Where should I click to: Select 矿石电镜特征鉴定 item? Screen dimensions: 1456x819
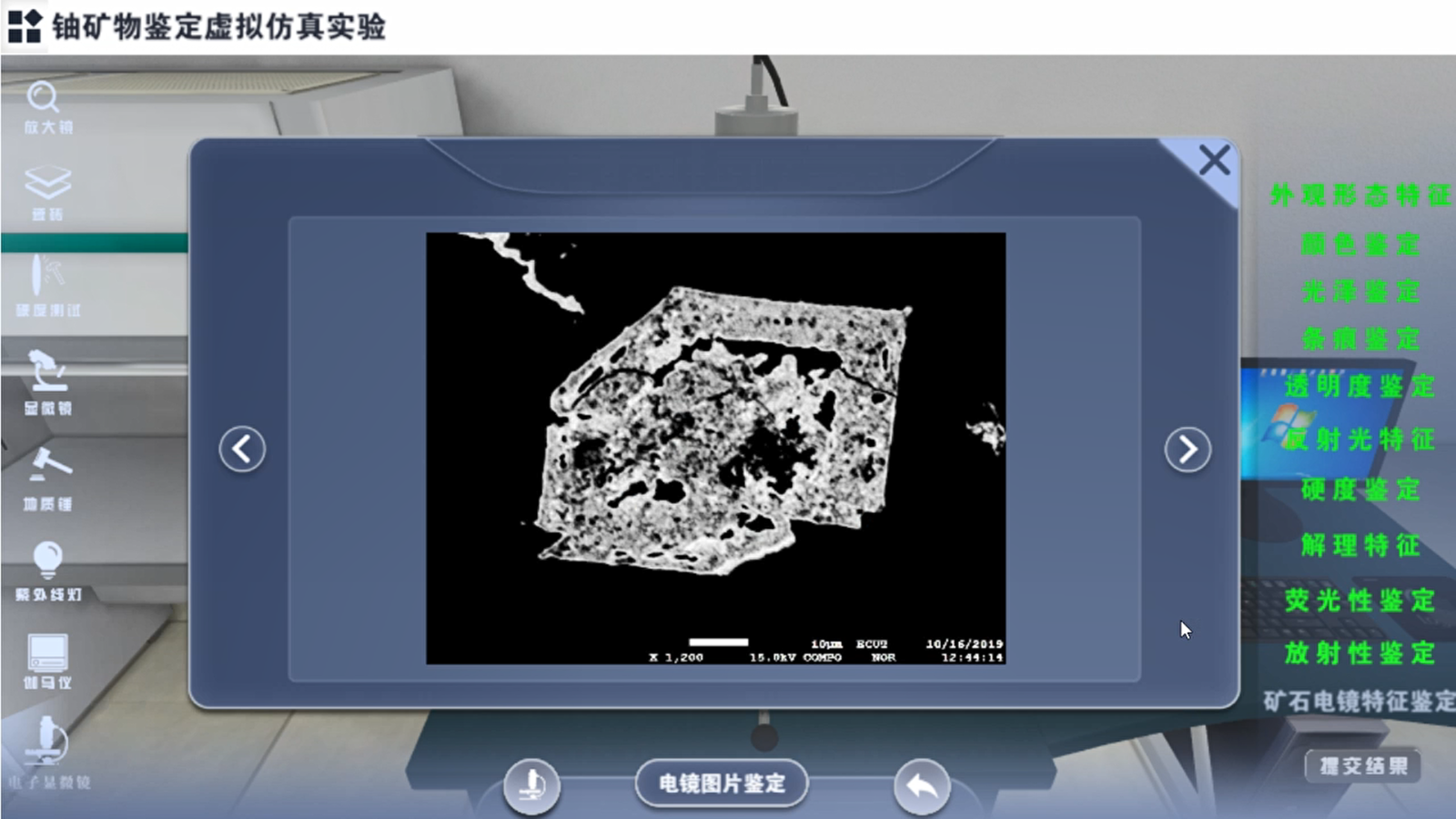(x=1360, y=701)
